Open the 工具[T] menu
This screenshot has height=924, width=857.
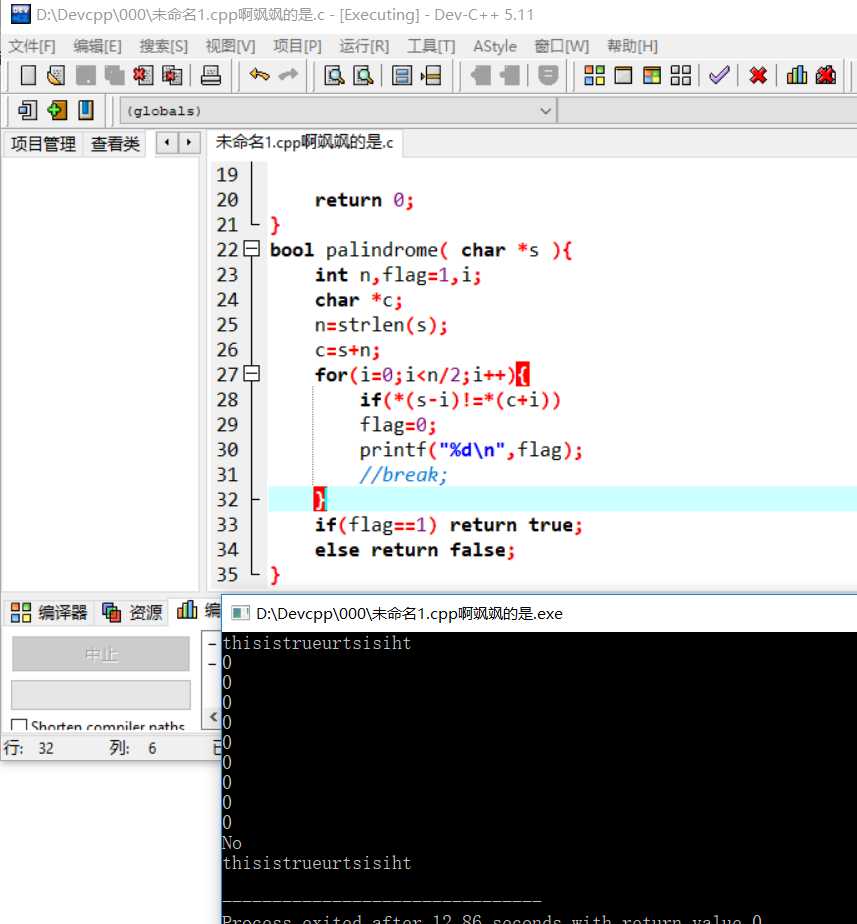431,47
